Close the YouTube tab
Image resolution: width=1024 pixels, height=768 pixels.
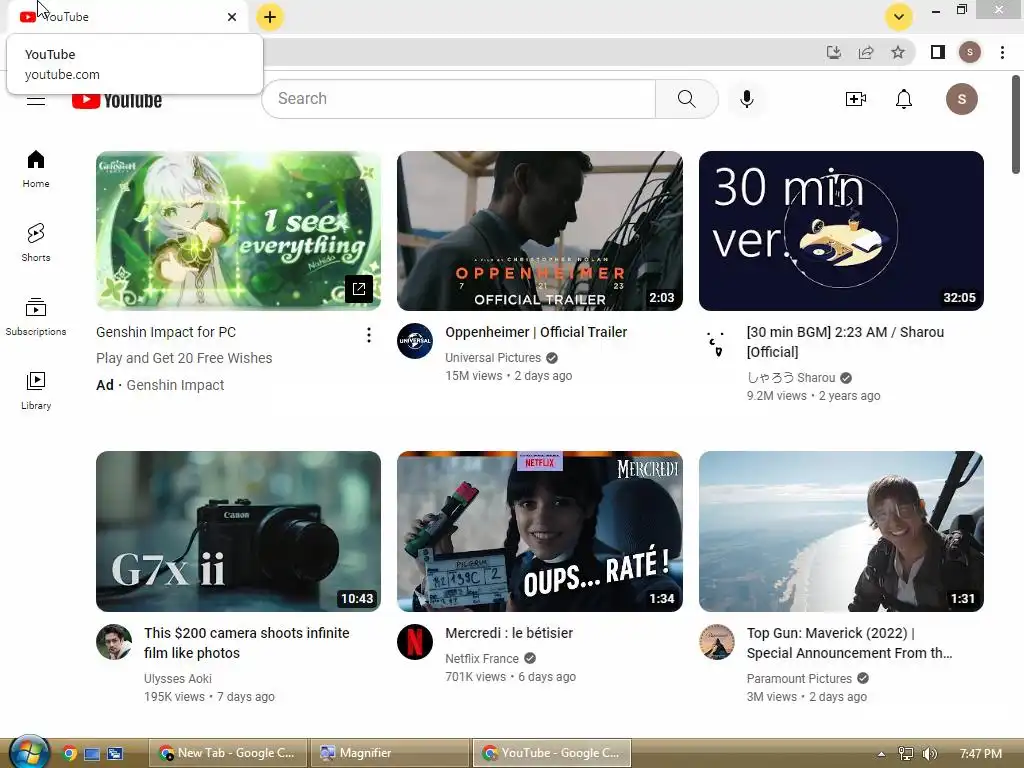[x=232, y=17]
